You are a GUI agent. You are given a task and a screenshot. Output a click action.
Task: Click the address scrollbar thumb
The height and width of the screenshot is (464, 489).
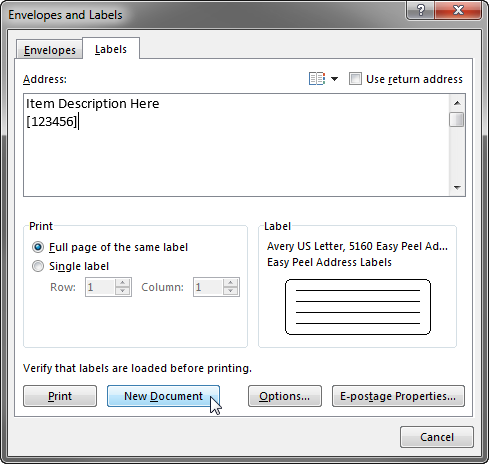coord(456,120)
